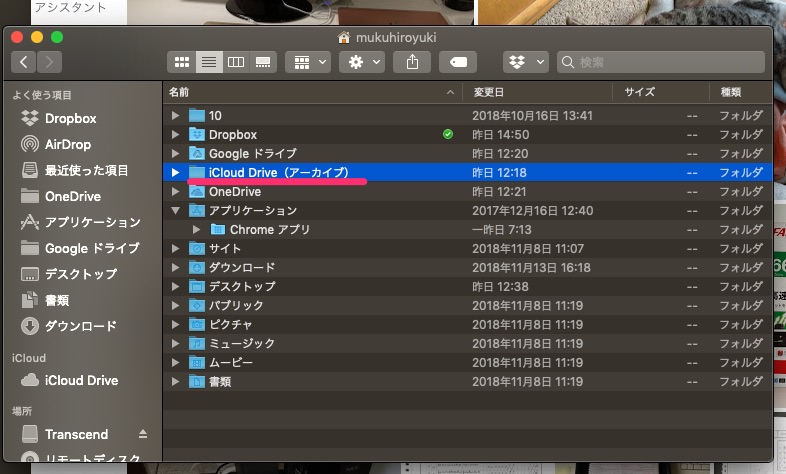786x474 pixels.
Task: Open the gear action menu
Action: pos(362,62)
